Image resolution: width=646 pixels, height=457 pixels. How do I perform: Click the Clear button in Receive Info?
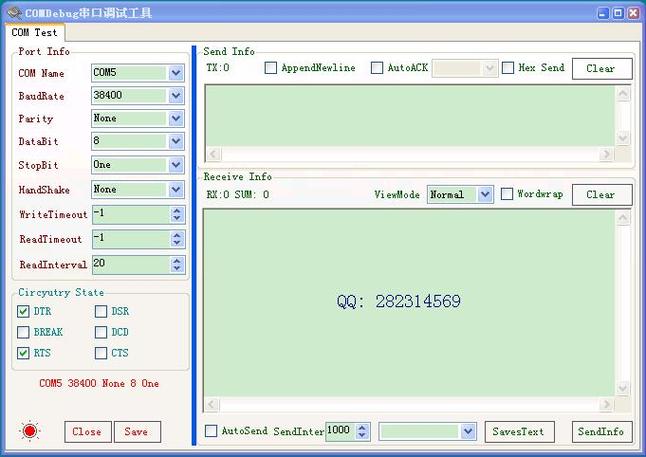coord(602,195)
